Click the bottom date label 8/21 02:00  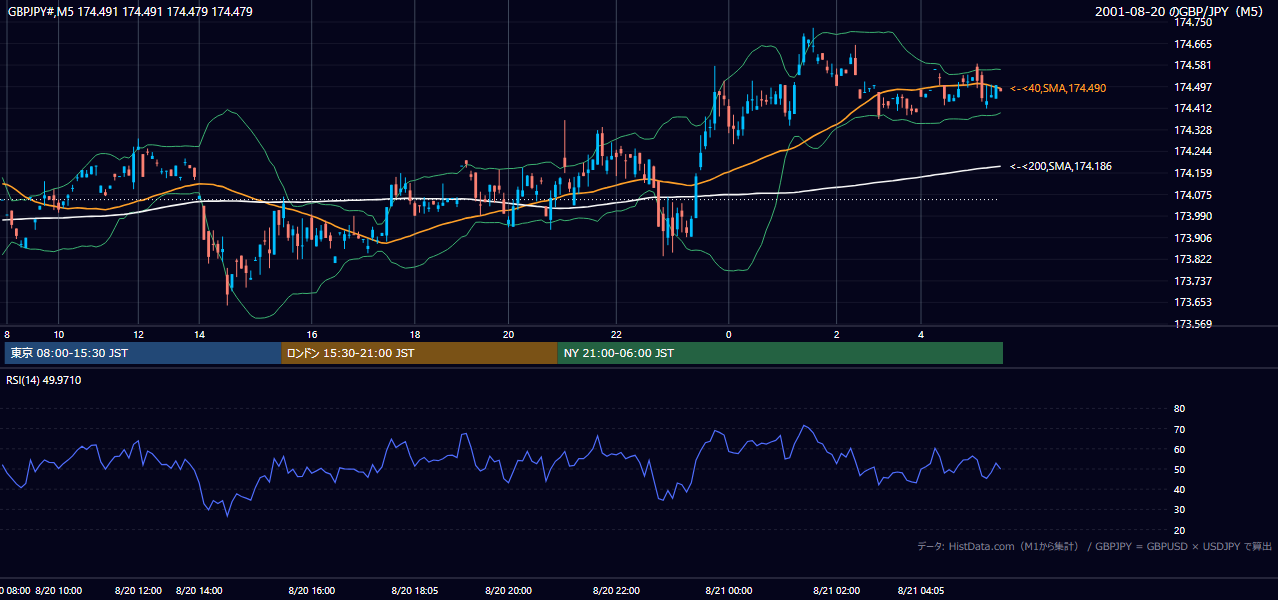836,591
